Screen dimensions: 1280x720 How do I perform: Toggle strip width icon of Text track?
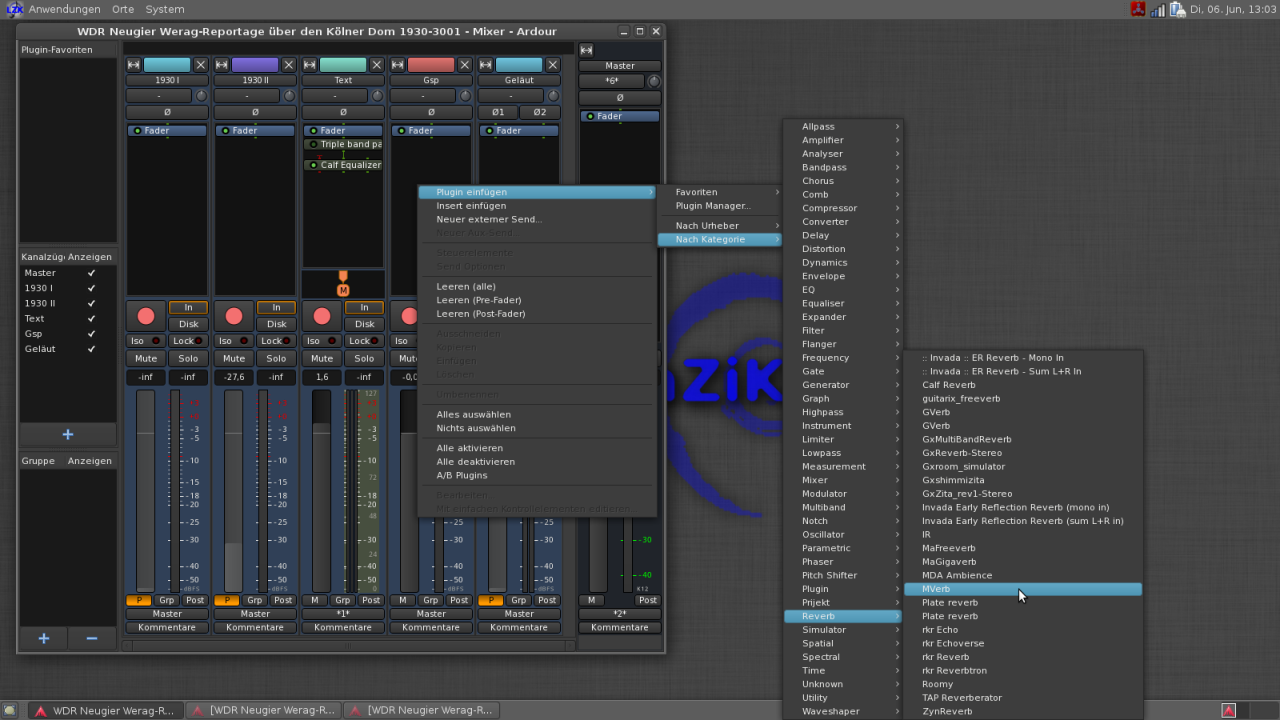point(310,65)
